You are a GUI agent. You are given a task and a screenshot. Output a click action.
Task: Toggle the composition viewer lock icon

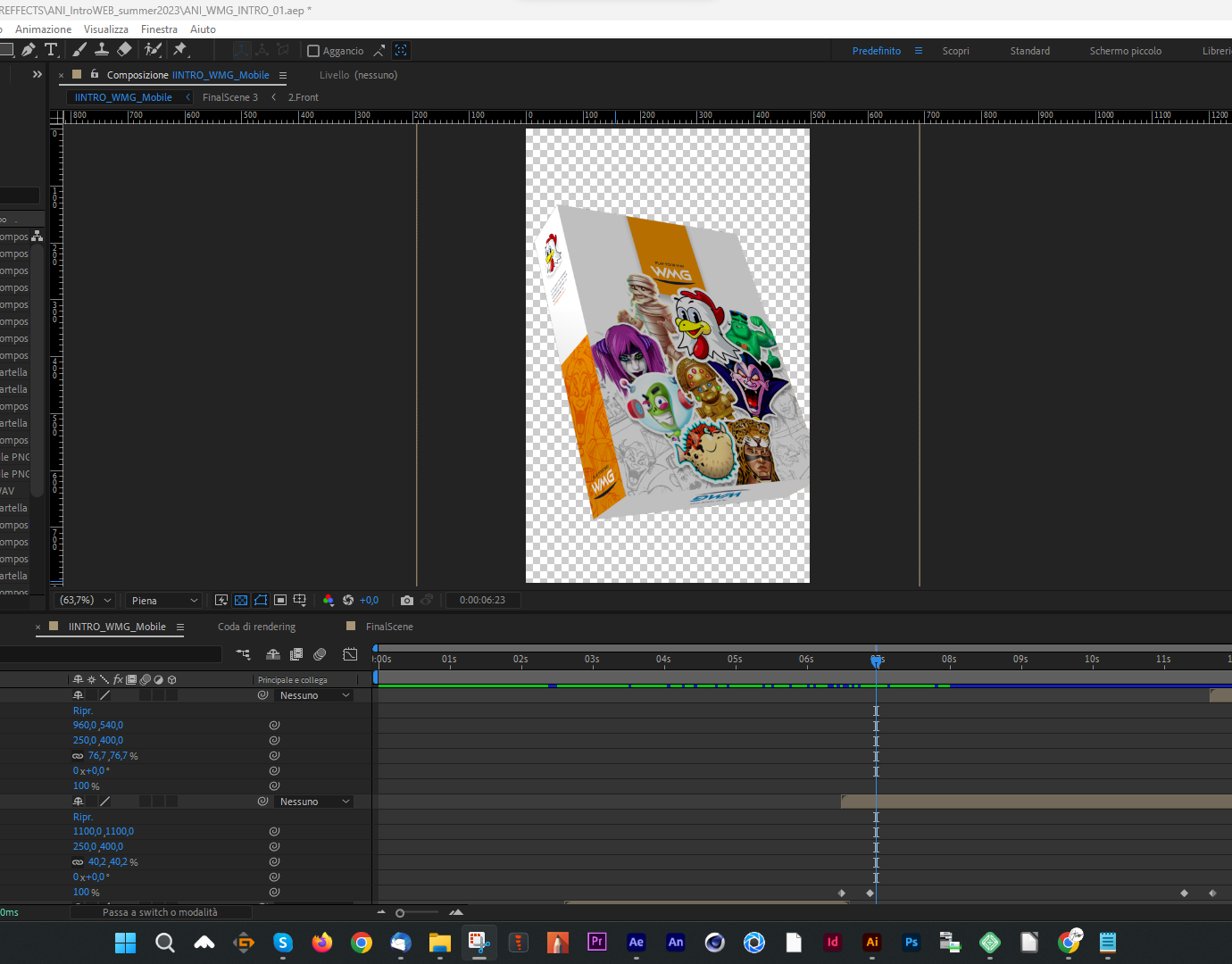pos(95,75)
